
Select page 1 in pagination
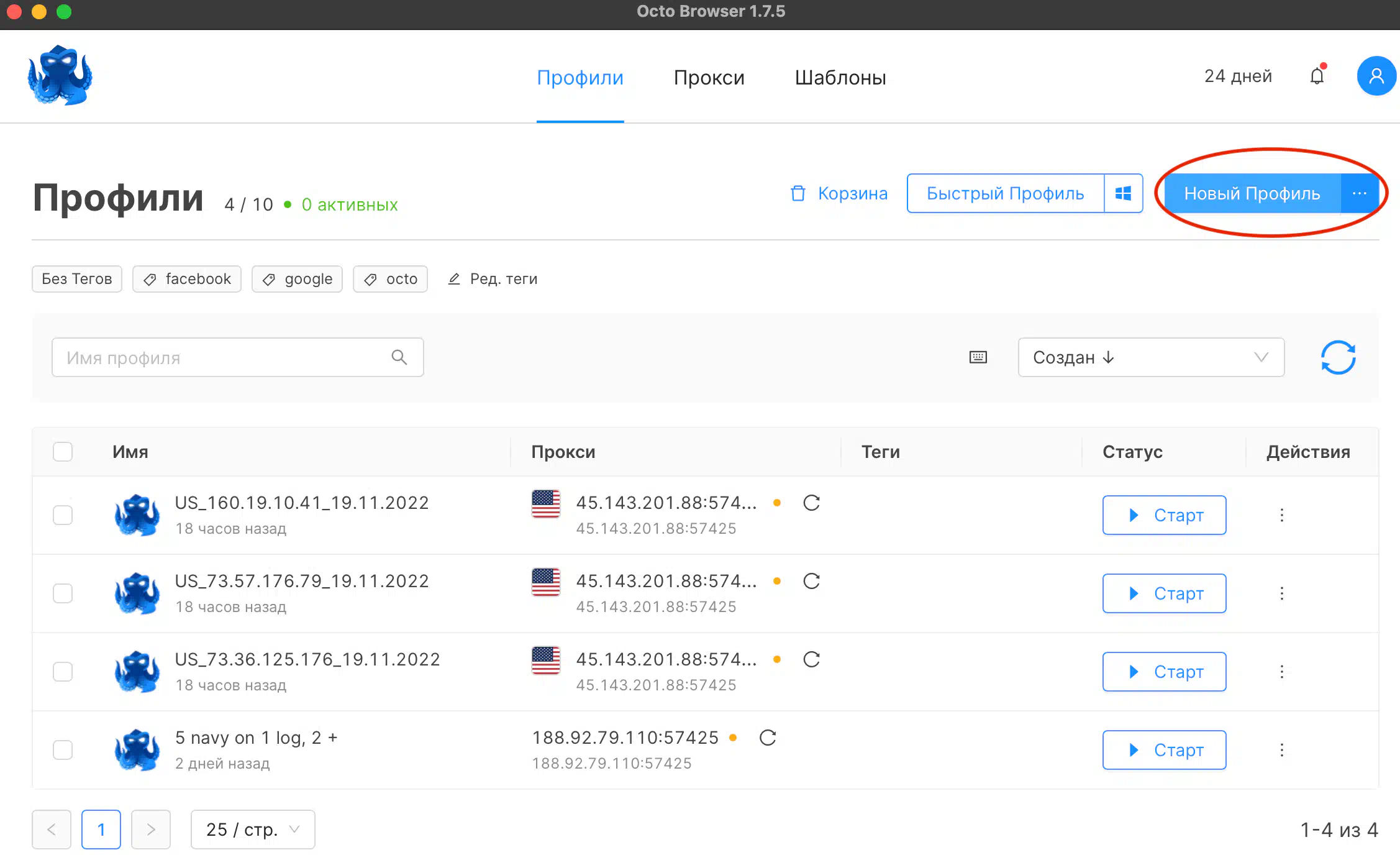(101, 830)
